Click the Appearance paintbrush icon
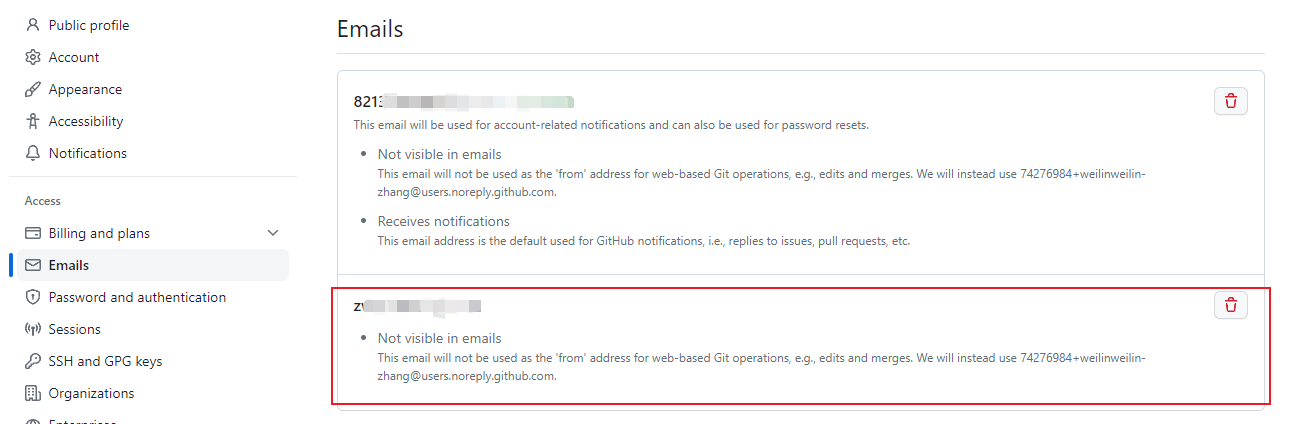The width and height of the screenshot is (1307, 424). tap(33, 89)
